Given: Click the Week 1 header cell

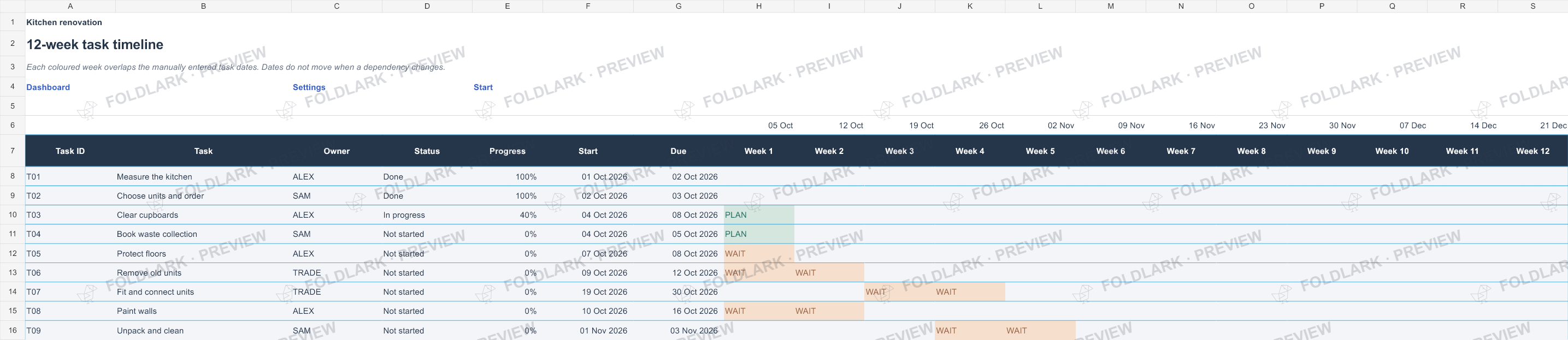Looking at the screenshot, I should tap(758, 151).
